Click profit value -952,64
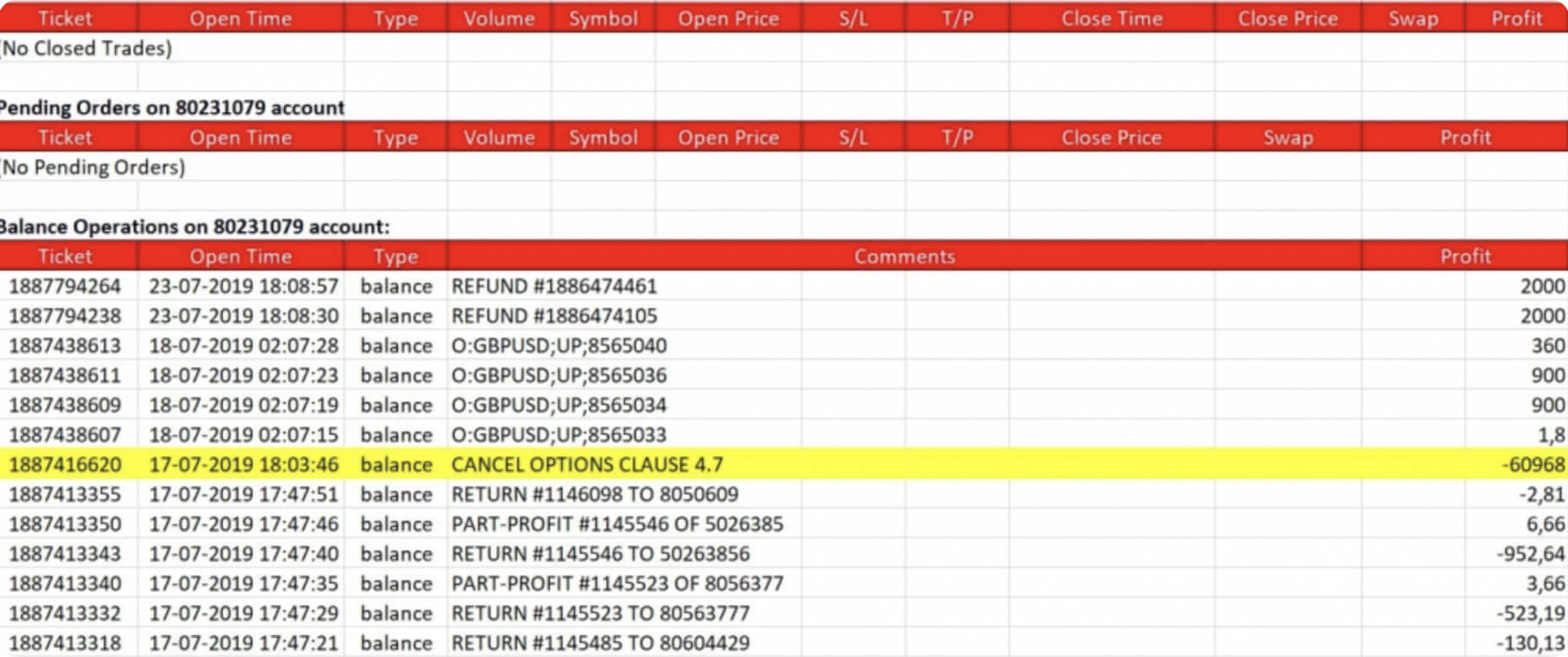The height and width of the screenshot is (657, 1568). (x=1531, y=554)
